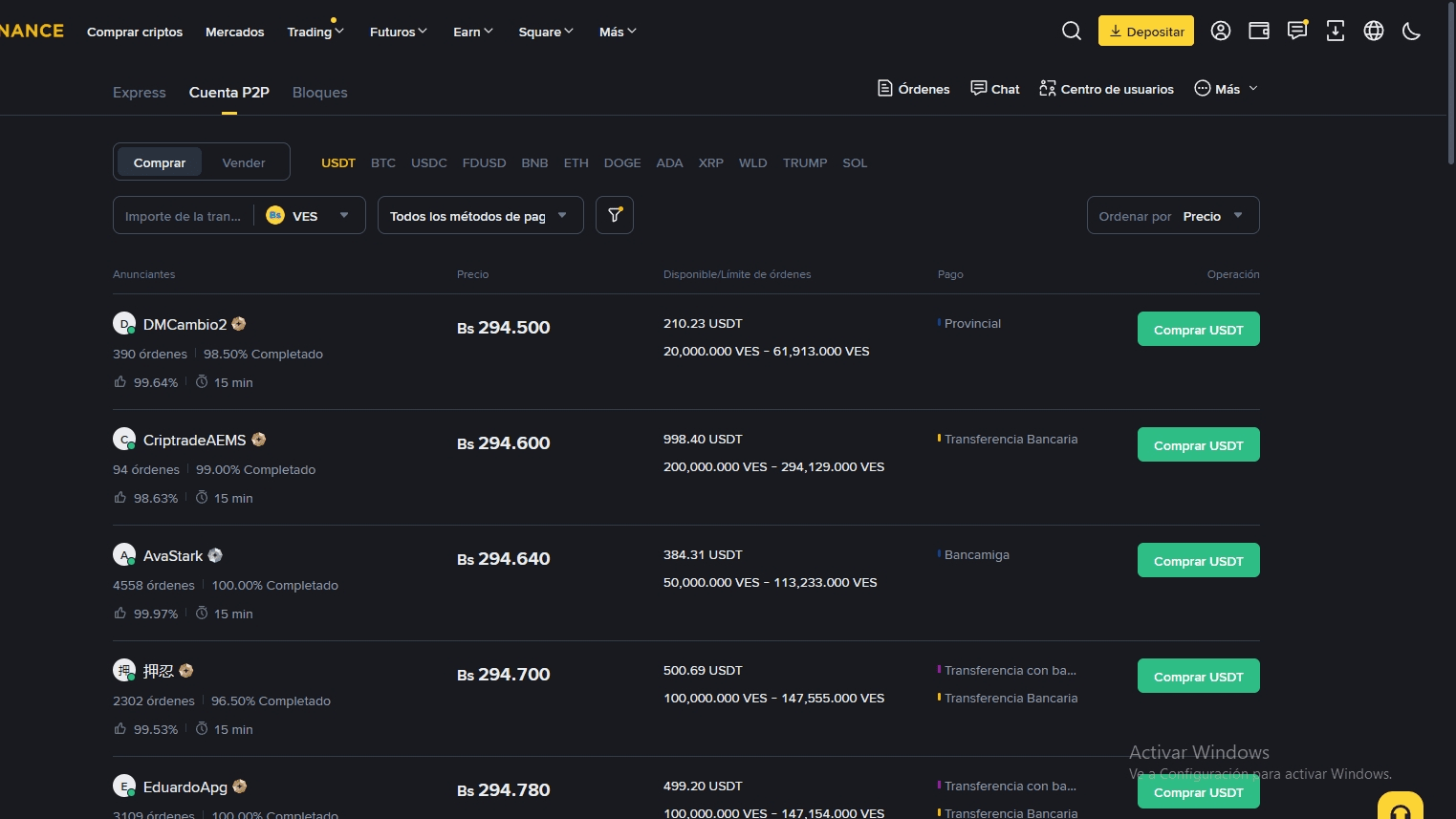The height and width of the screenshot is (819, 1456).
Task: Open Mercados in the navigation
Action: tap(235, 32)
